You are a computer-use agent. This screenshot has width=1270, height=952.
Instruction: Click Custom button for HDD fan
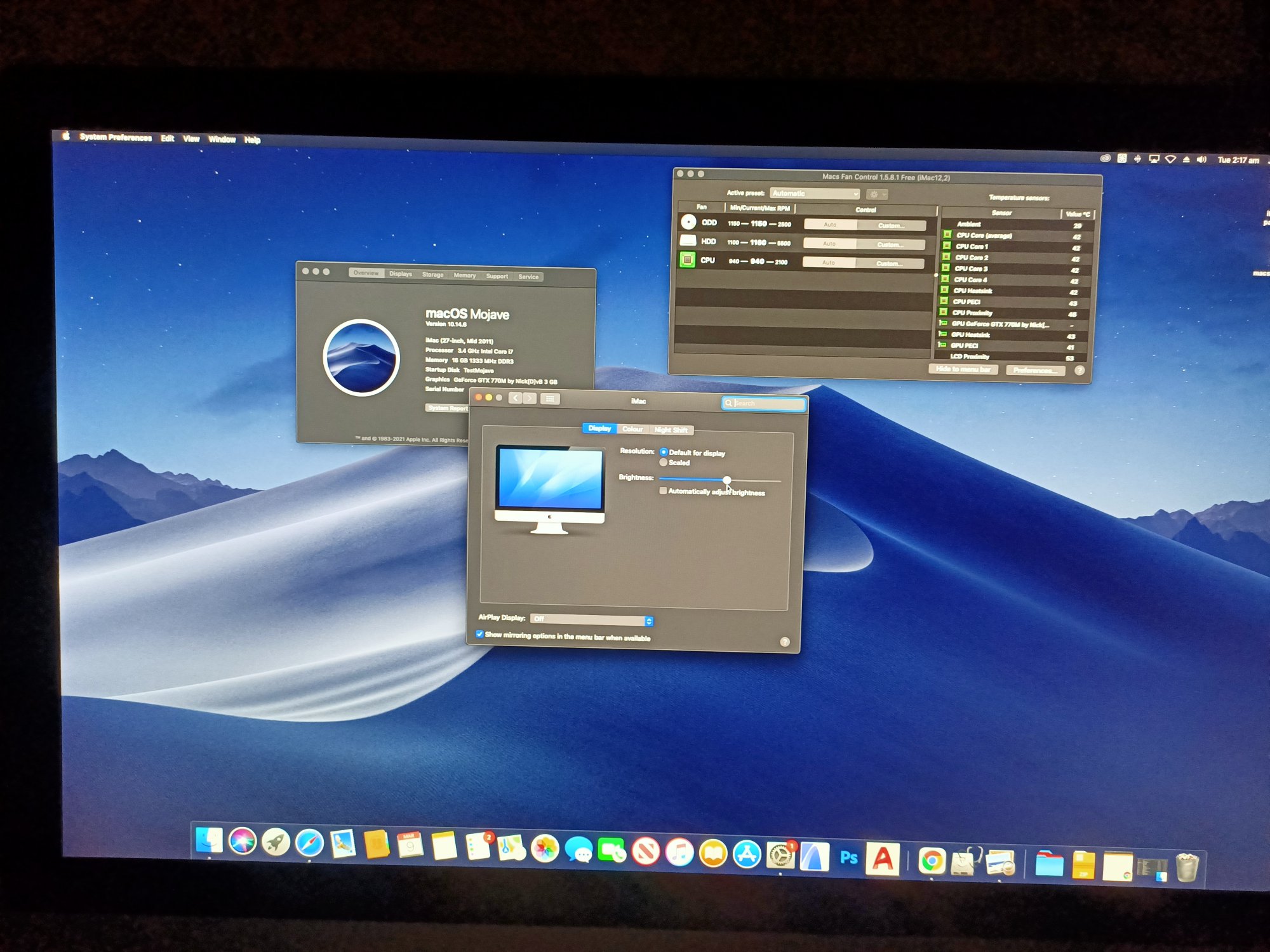coord(891,245)
